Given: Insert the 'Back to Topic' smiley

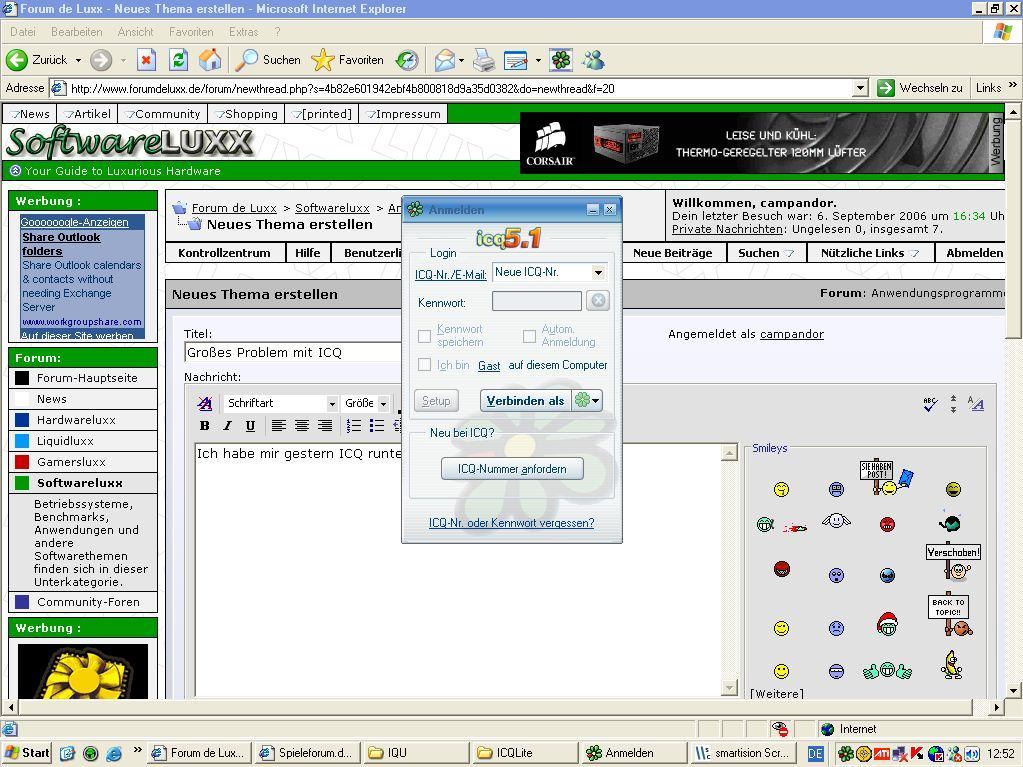Looking at the screenshot, I should pos(950,615).
